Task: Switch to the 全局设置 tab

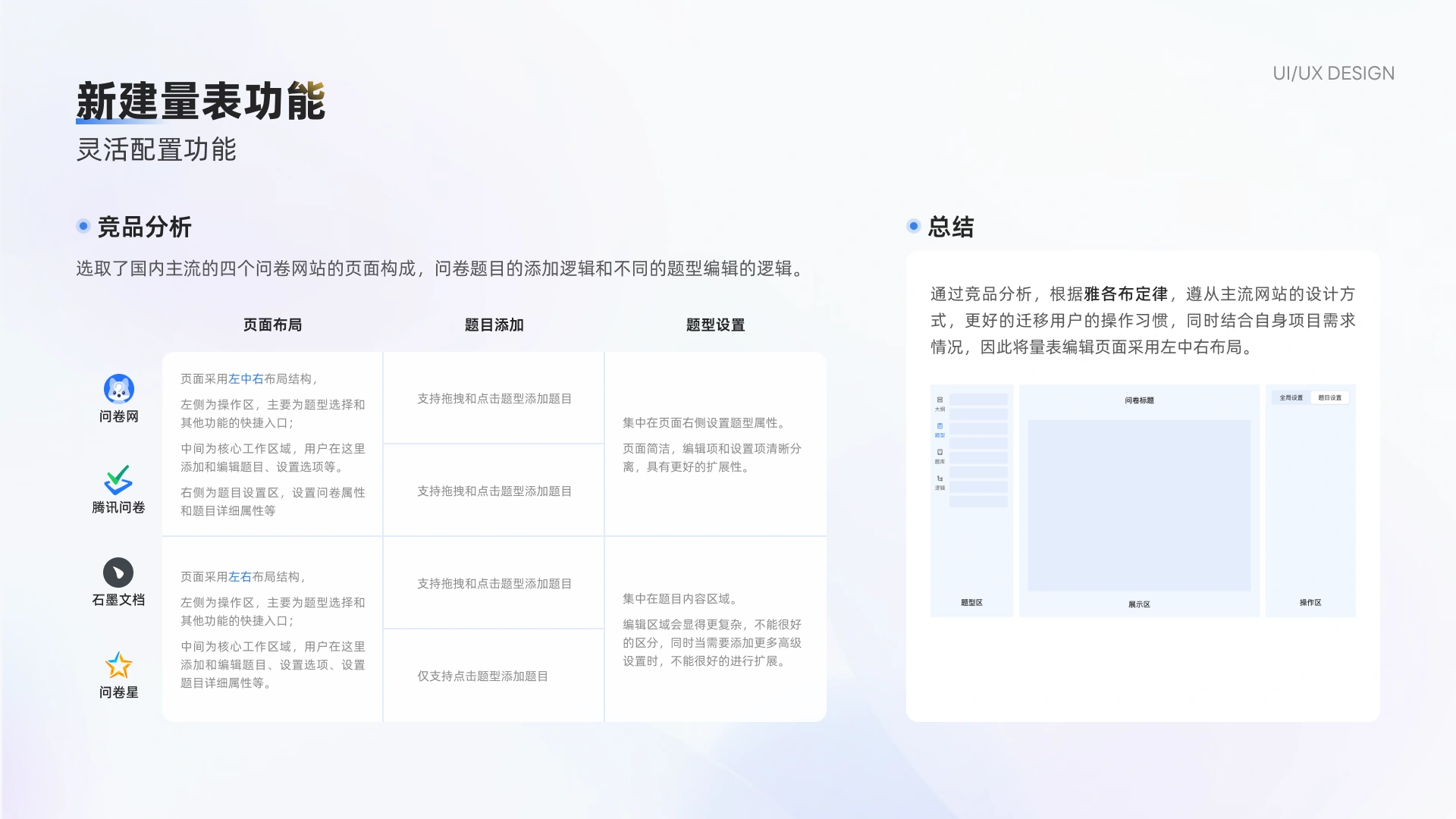Action: (x=1291, y=397)
